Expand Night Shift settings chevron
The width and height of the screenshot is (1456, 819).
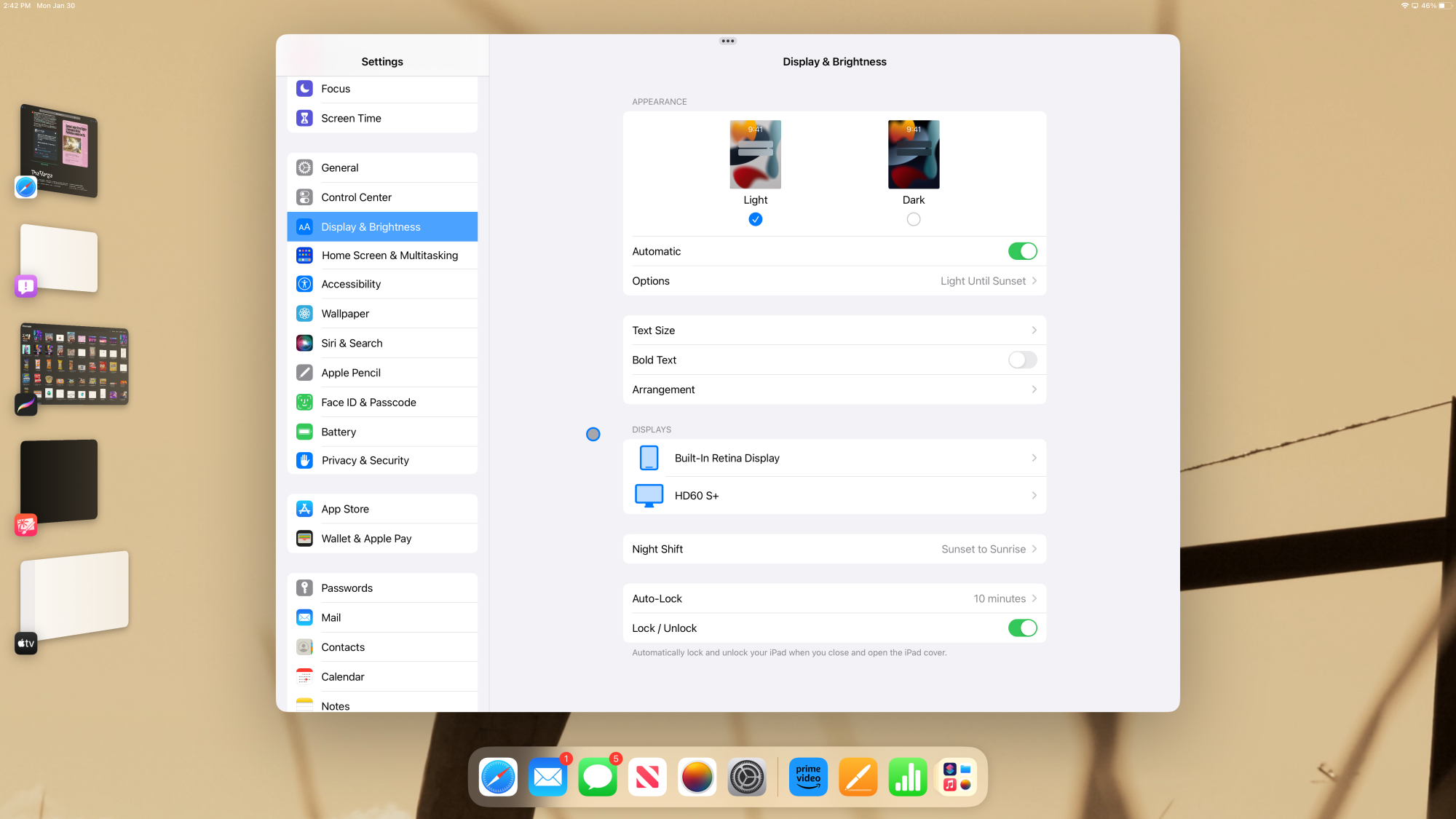1034,549
